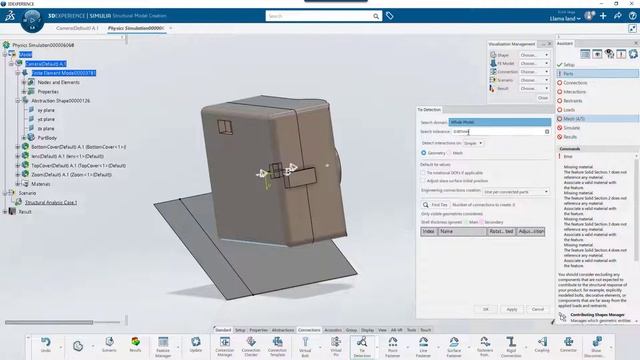The image size is (640, 360).
Task: Open the Engineering connections creation dropdown
Action: (x=516, y=191)
